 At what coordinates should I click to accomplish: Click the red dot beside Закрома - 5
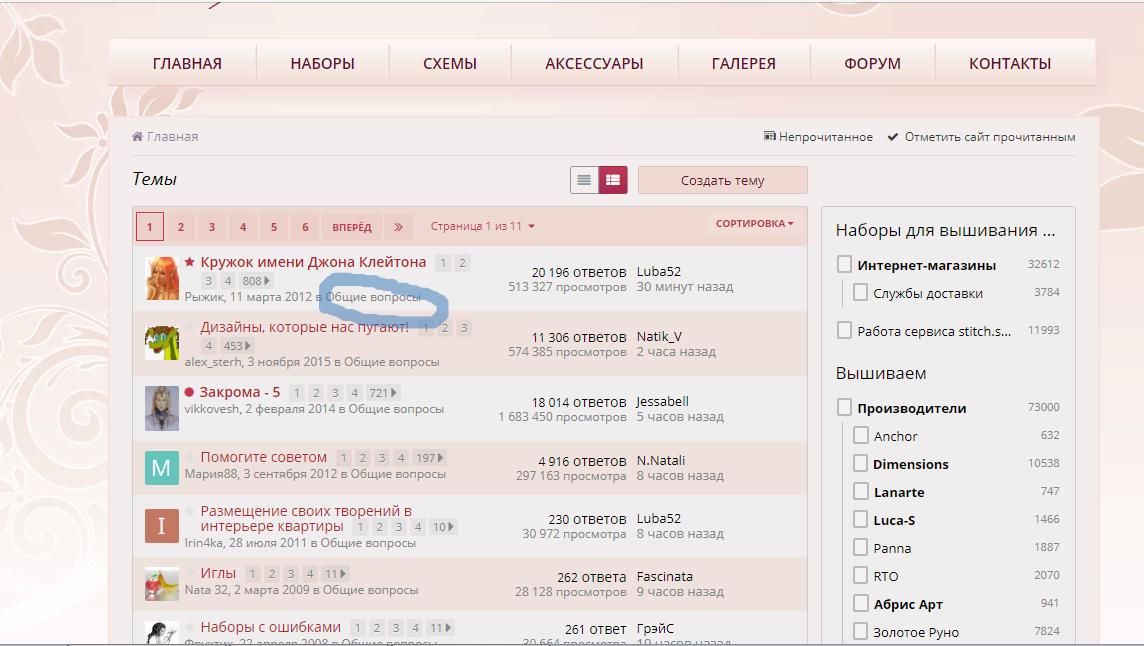click(x=189, y=393)
